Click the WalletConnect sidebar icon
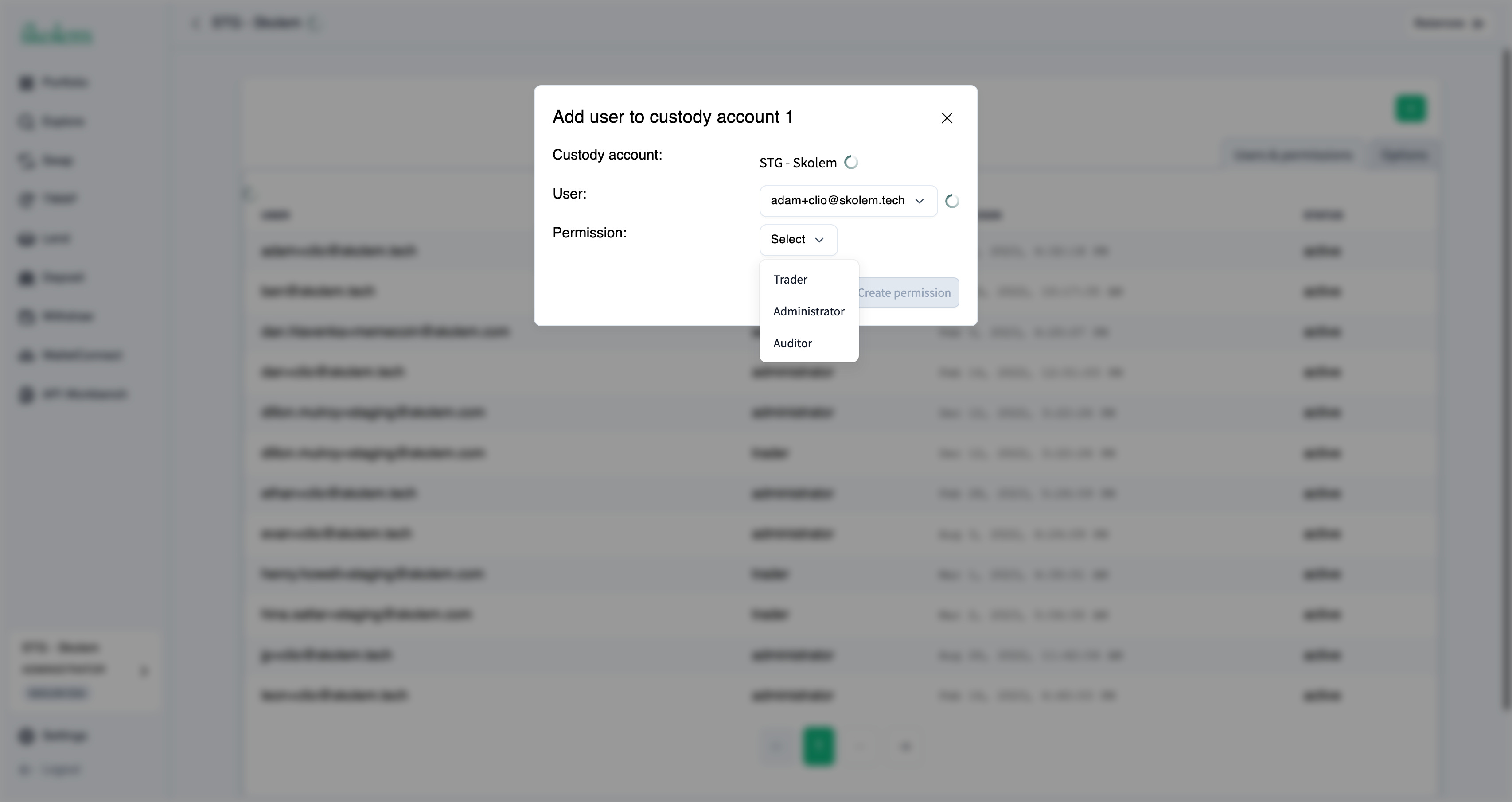The image size is (1512, 802). click(27, 355)
